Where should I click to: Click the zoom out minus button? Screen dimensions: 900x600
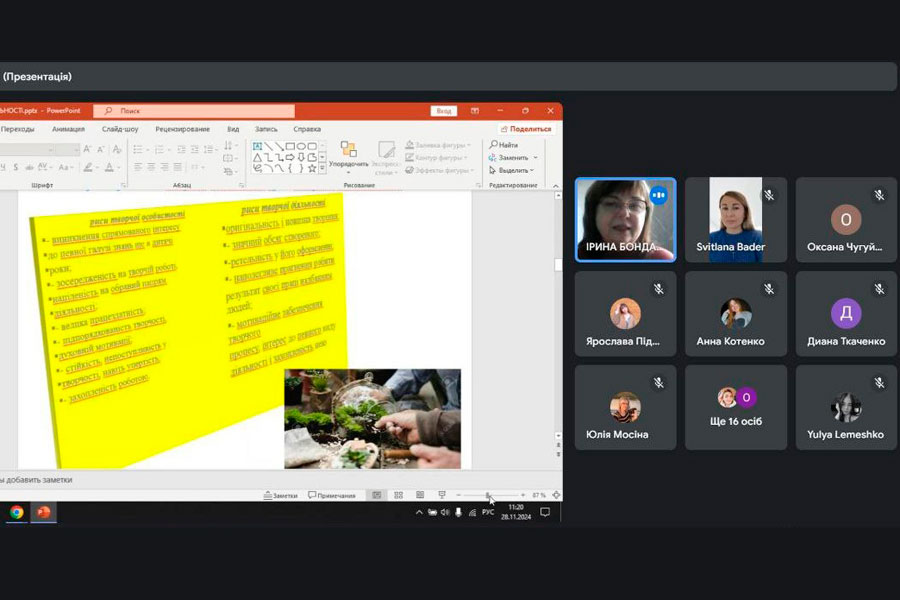(459, 495)
